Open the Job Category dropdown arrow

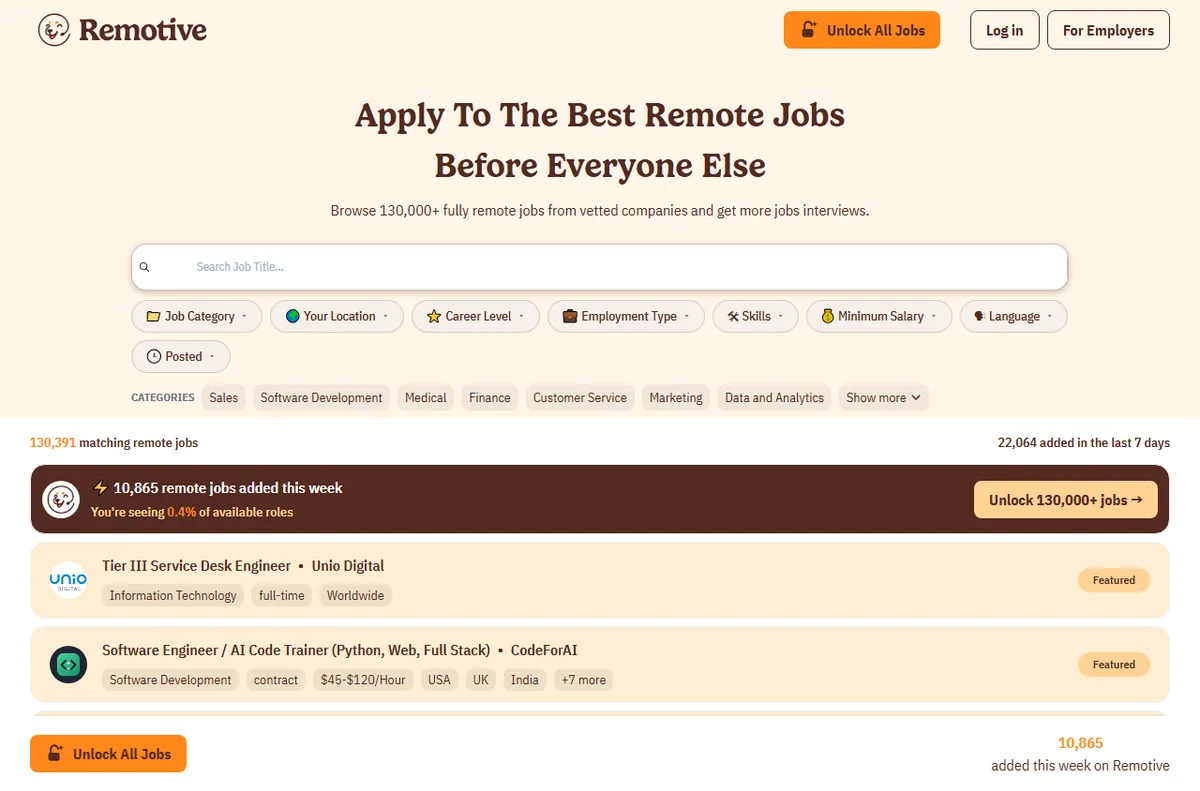click(x=246, y=316)
